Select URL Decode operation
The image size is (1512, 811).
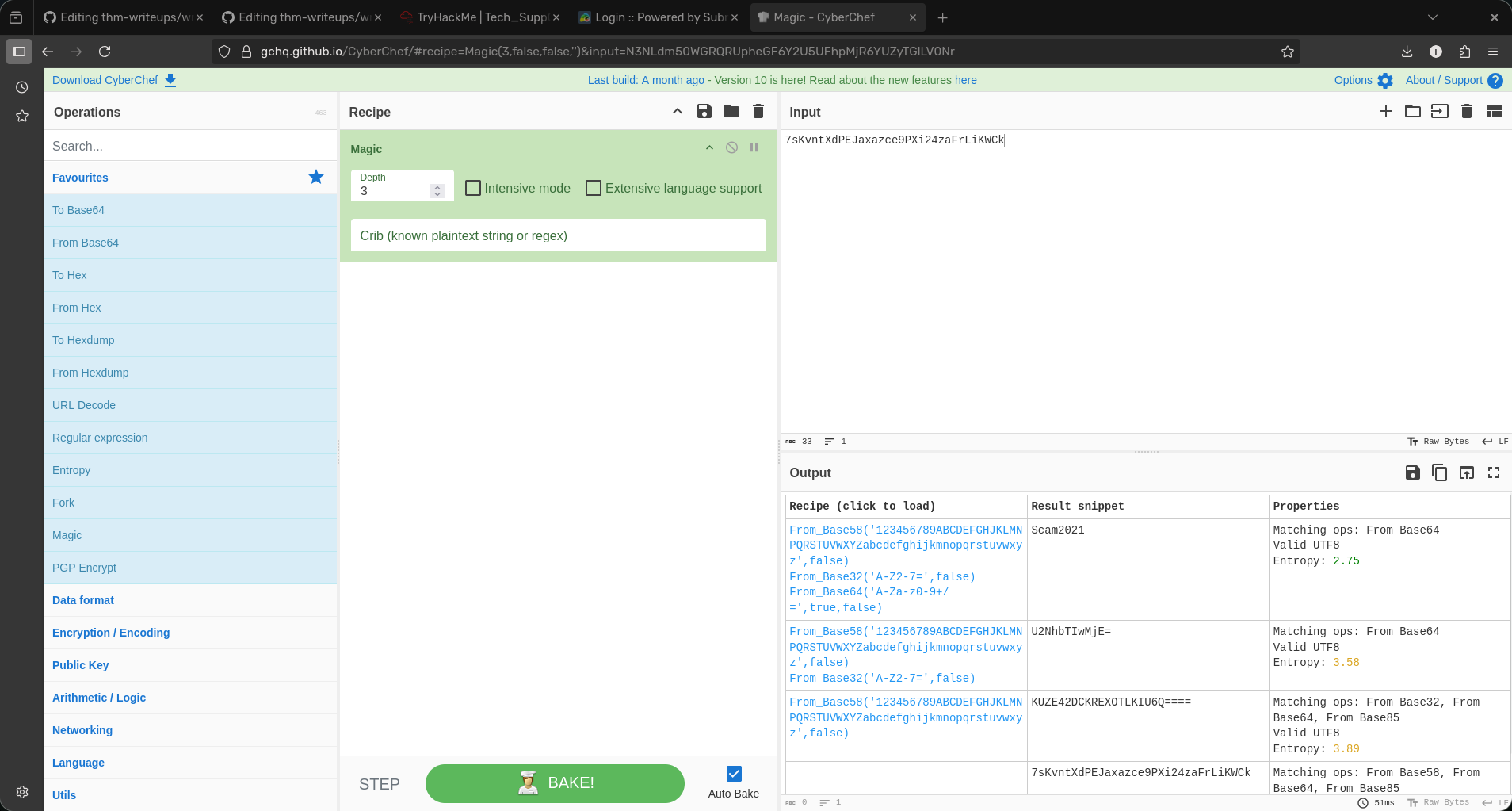coord(190,405)
